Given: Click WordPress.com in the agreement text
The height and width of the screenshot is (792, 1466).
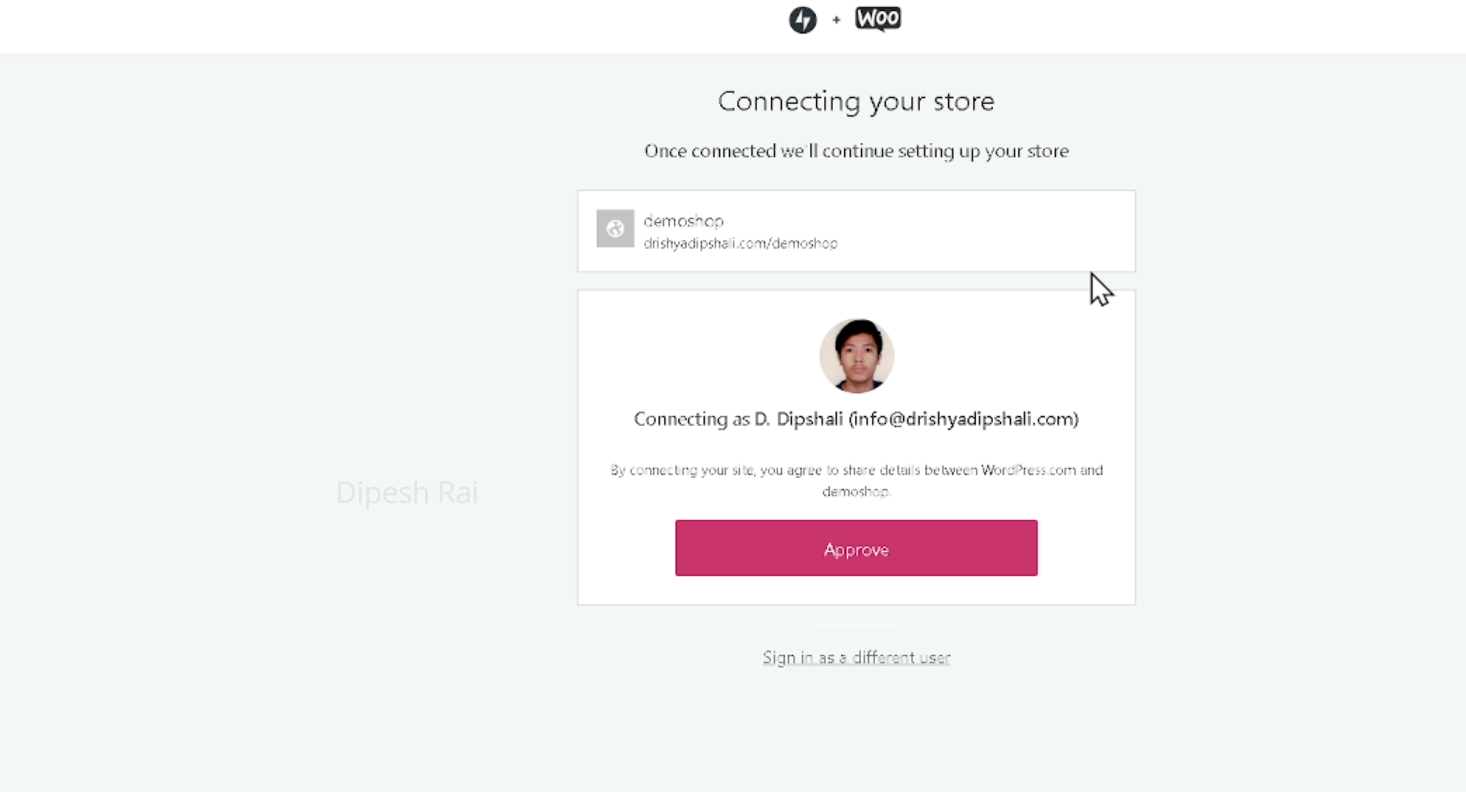Looking at the screenshot, I should [1028, 470].
